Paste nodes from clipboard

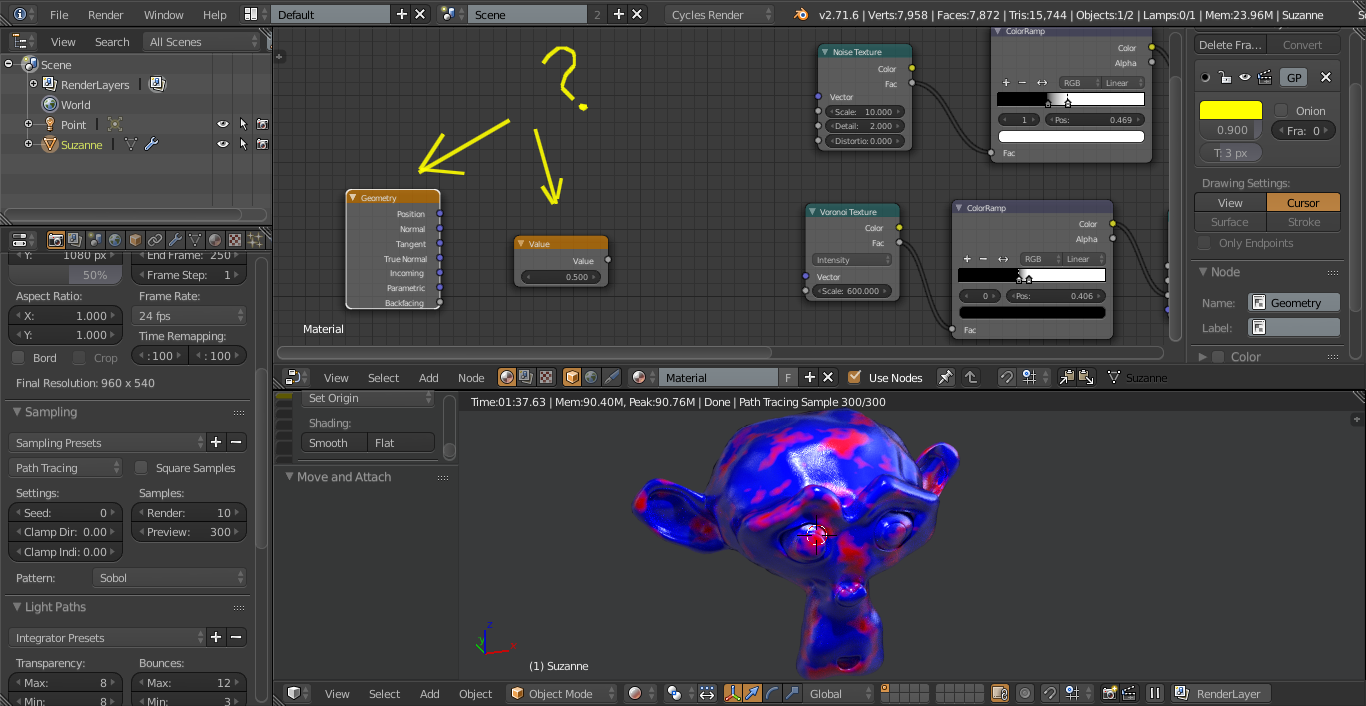point(1087,377)
